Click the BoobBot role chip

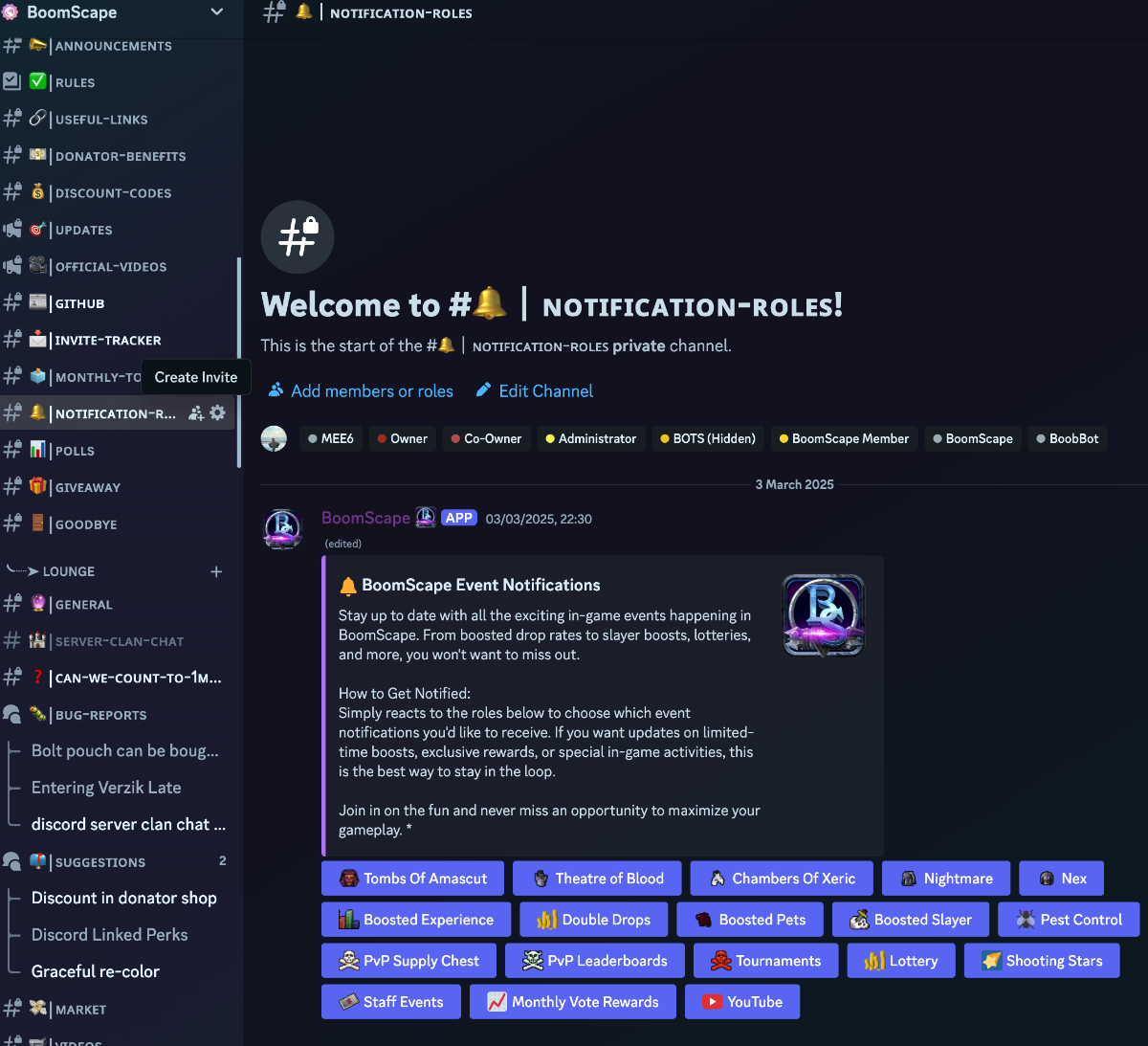(x=1068, y=438)
